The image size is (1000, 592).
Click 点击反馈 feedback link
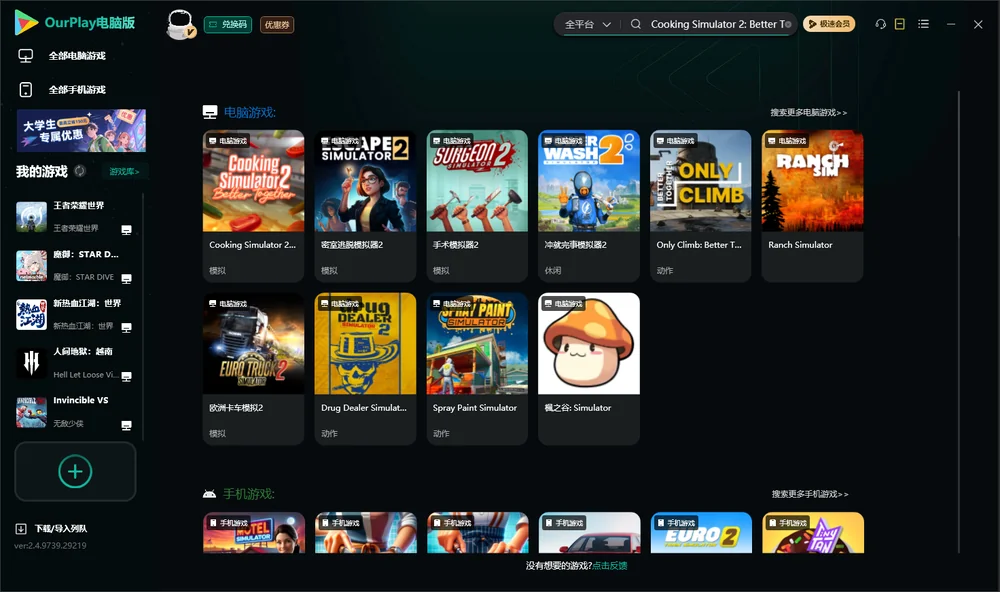coord(610,565)
